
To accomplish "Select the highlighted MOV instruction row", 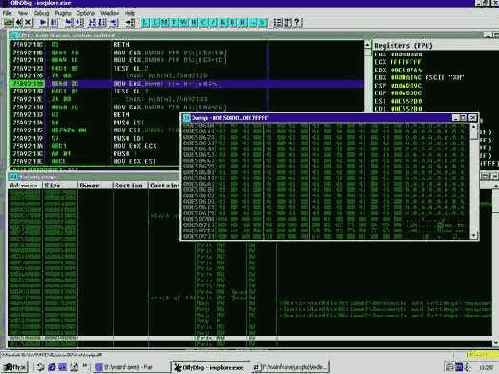I will (x=187, y=84).
